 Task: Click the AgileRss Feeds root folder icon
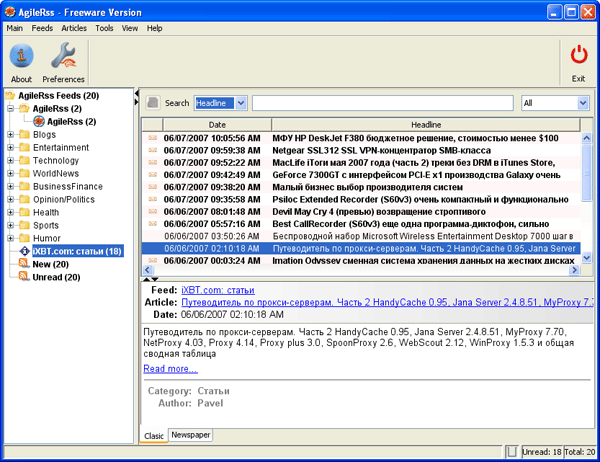coord(10,95)
